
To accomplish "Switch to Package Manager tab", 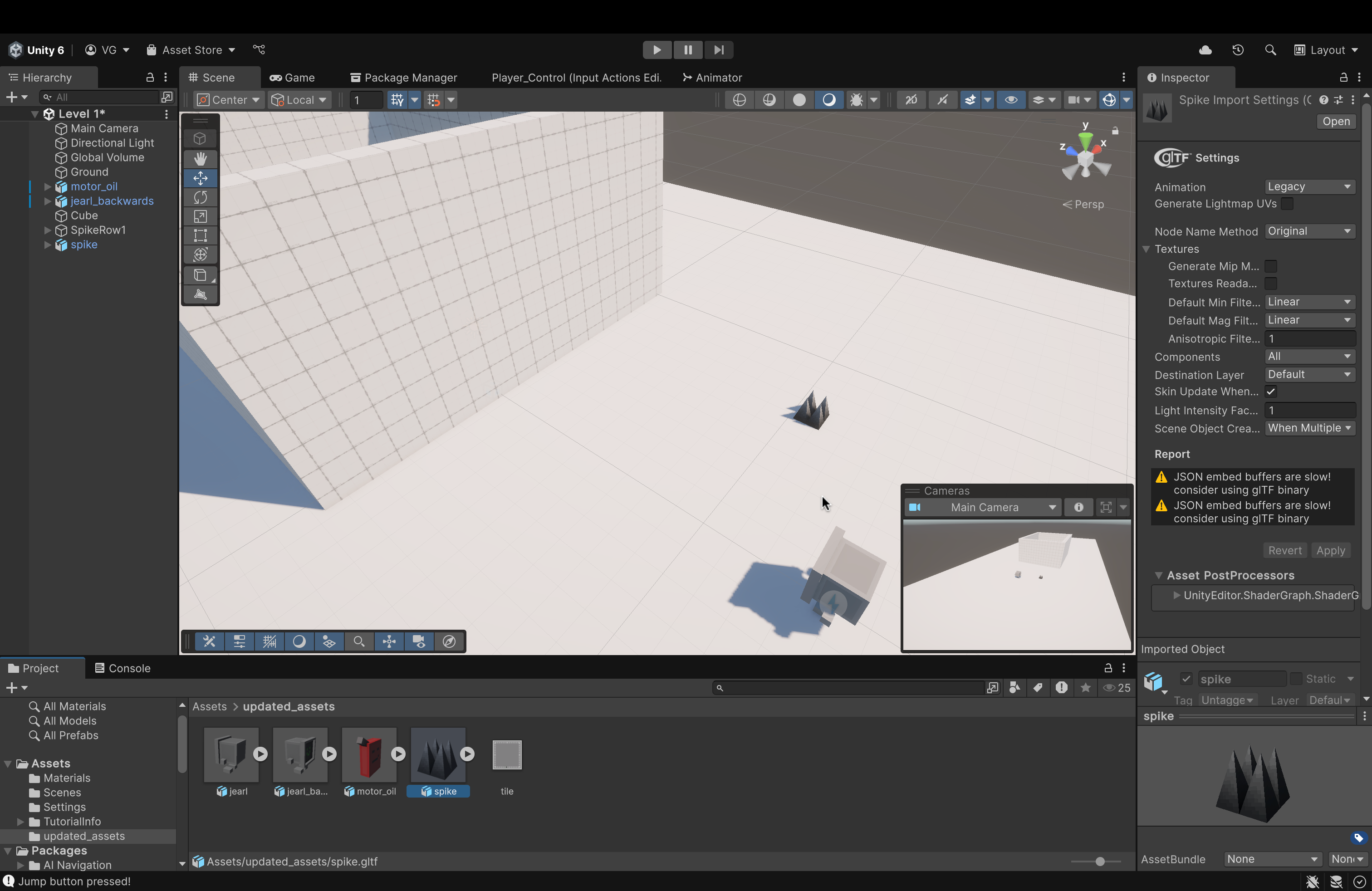I will click(403, 78).
